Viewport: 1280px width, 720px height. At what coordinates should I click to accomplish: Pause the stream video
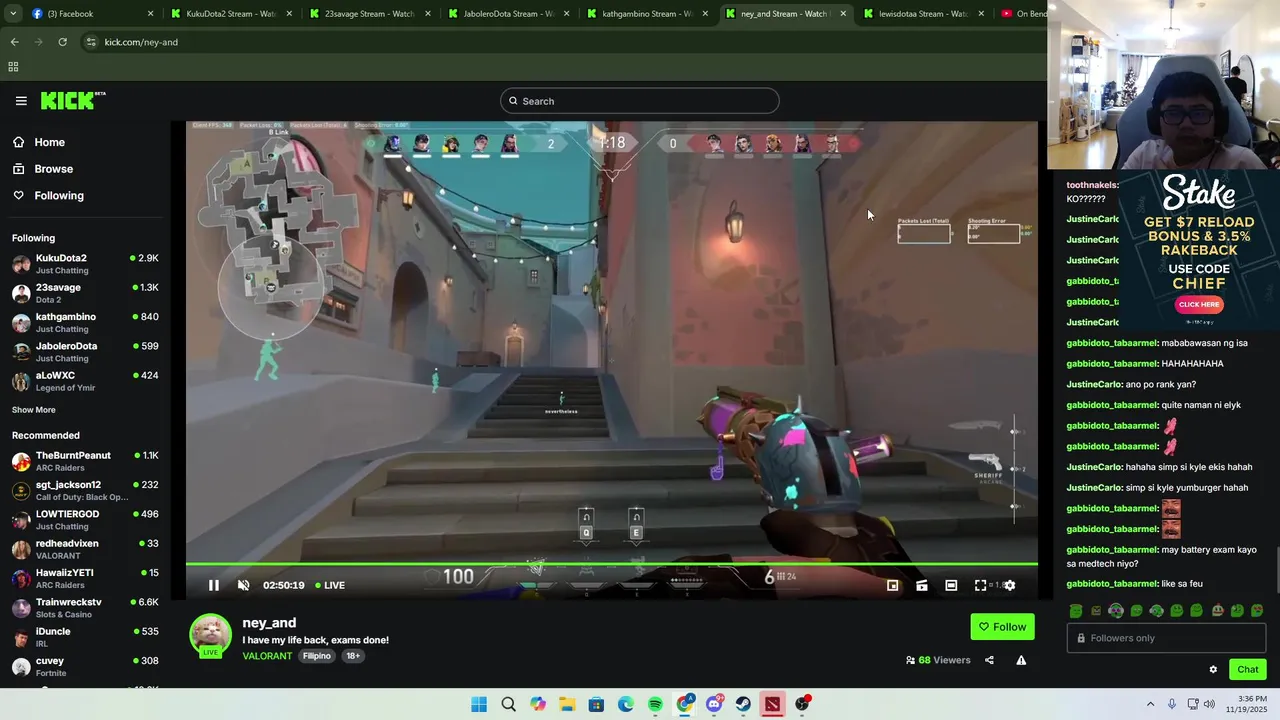point(213,585)
